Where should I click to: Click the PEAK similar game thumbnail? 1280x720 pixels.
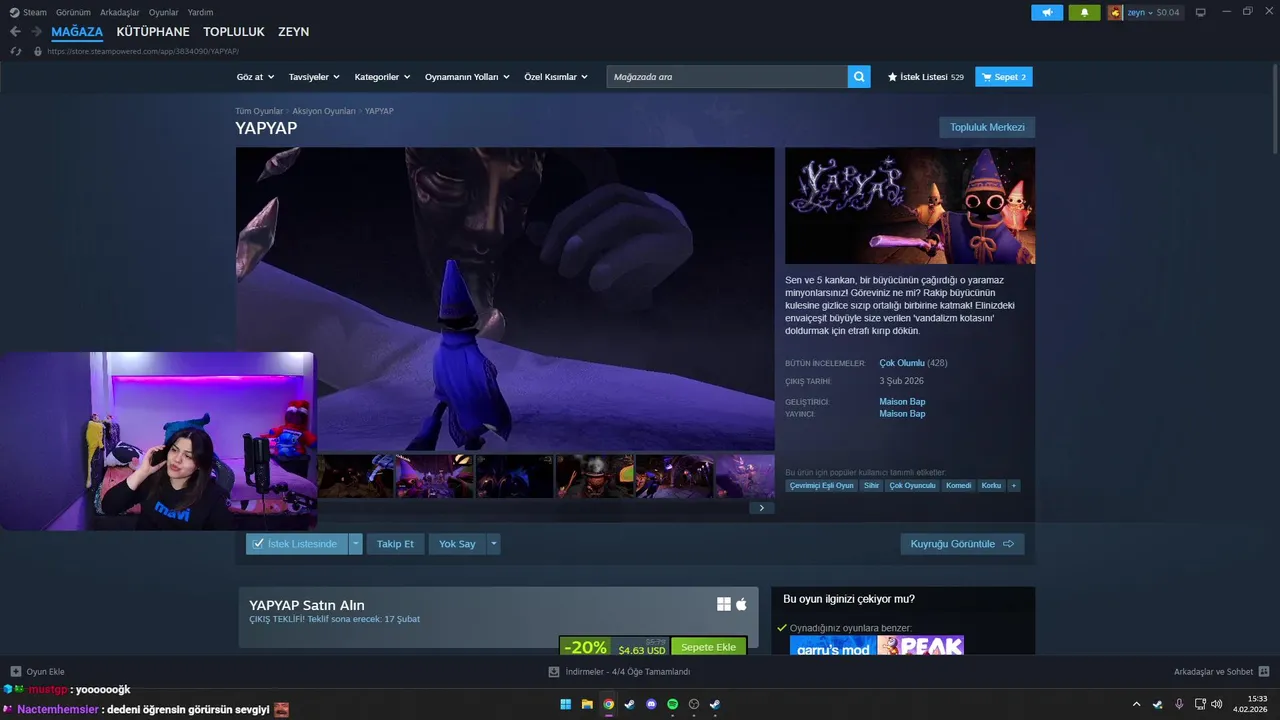[x=920, y=646]
